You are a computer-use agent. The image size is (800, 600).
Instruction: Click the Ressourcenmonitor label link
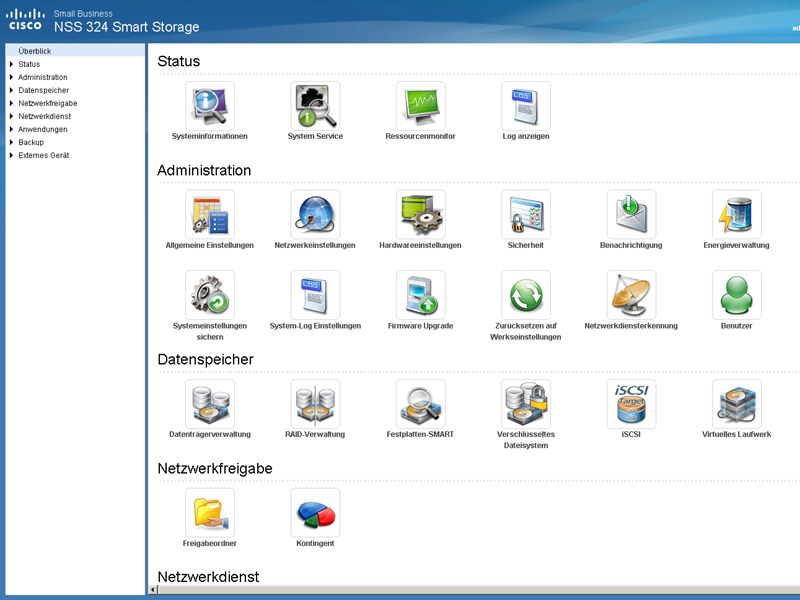coord(420,136)
